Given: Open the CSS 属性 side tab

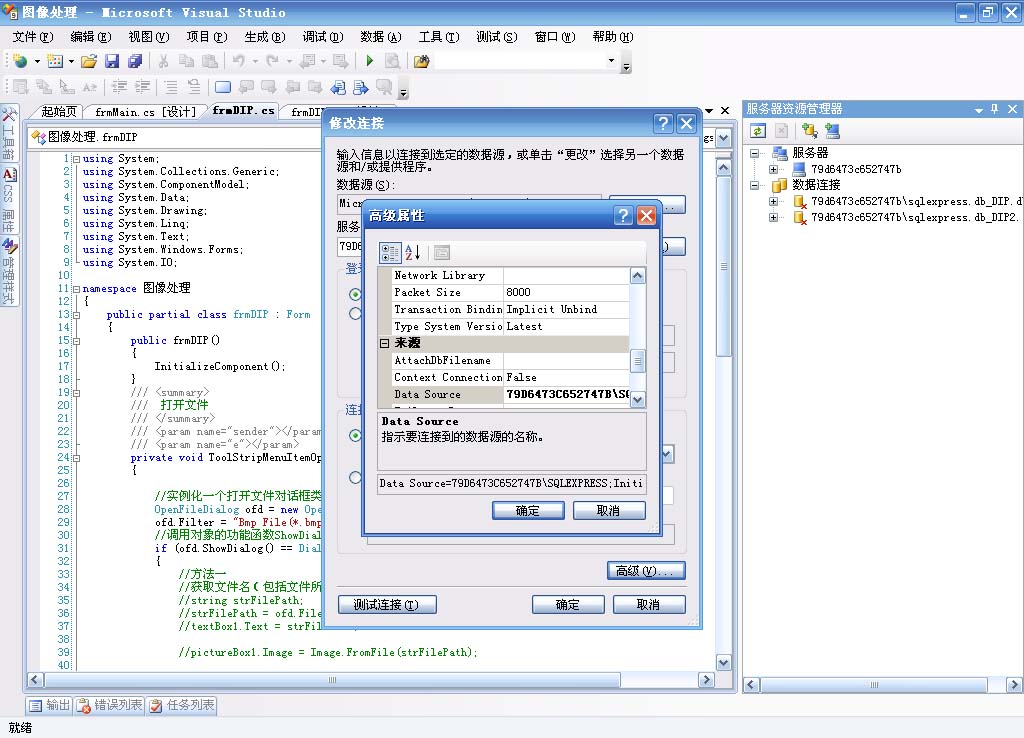Looking at the screenshot, I should pyautogui.click(x=8, y=201).
